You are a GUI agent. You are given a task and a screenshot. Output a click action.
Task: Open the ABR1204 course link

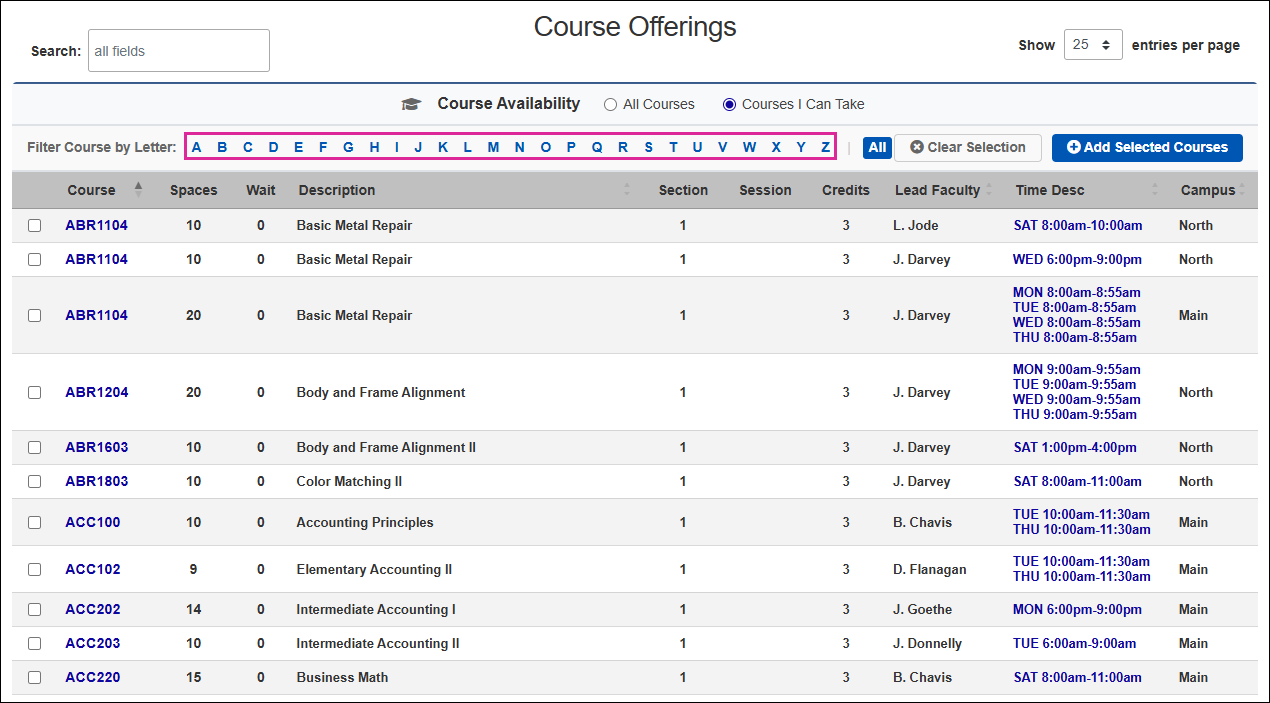pos(97,392)
